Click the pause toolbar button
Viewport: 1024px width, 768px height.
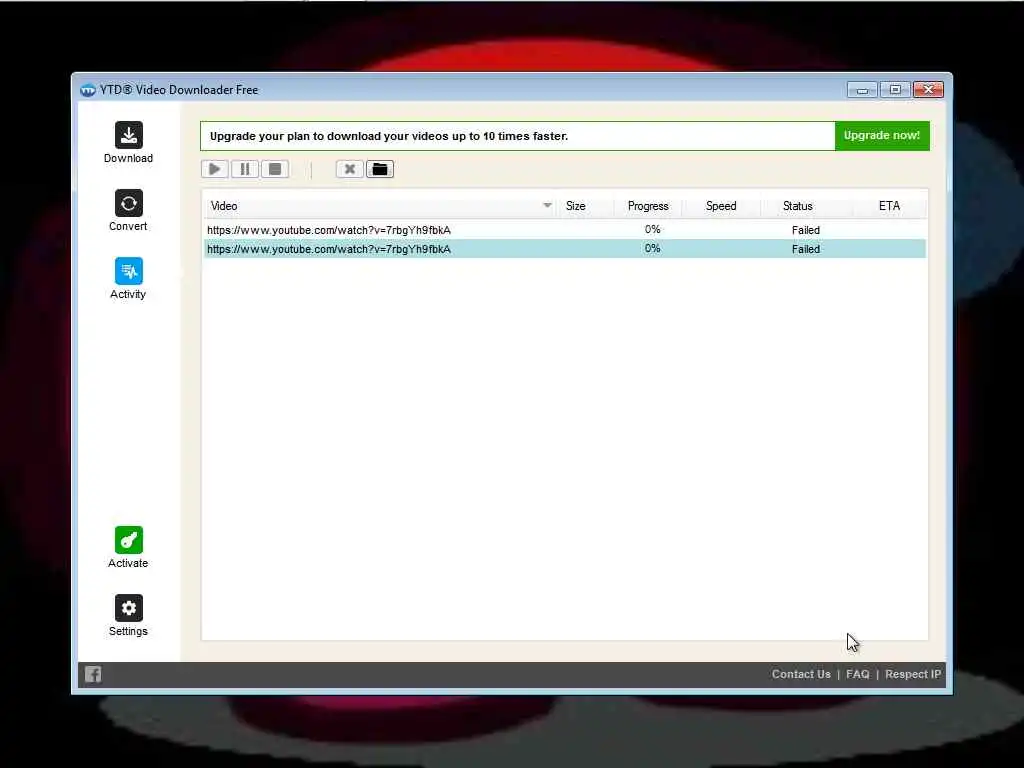pos(245,169)
